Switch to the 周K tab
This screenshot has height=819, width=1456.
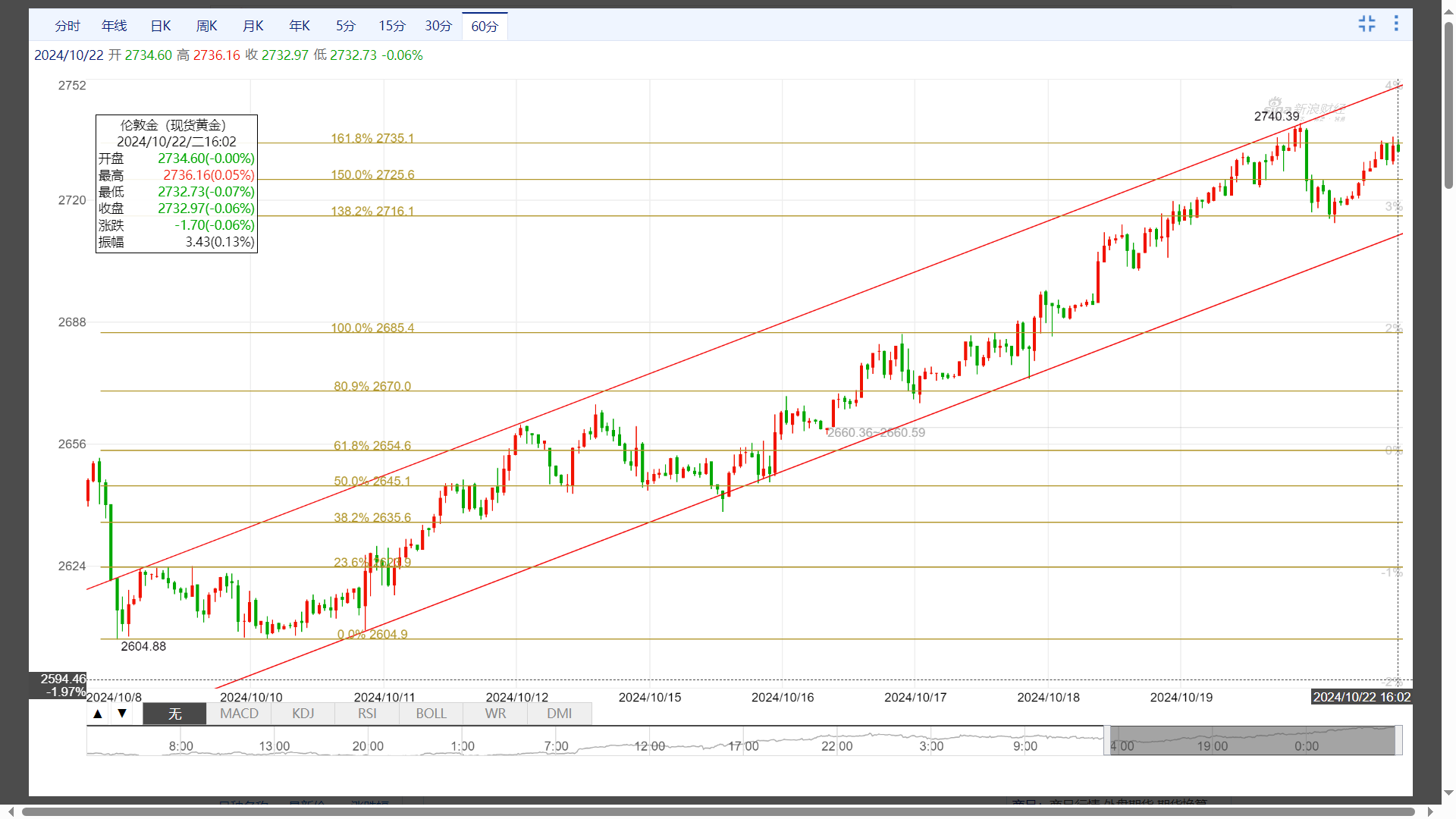pos(207,27)
